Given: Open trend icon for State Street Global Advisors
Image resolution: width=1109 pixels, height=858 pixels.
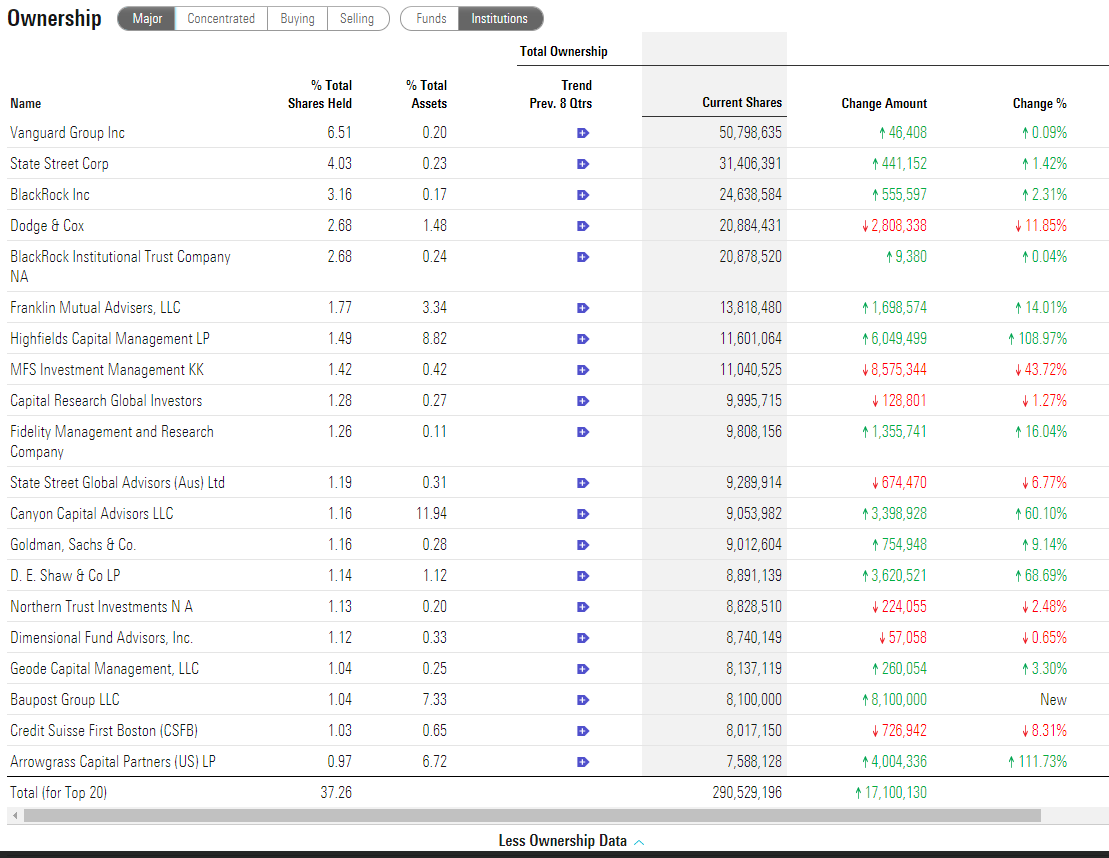Looking at the screenshot, I should tap(583, 483).
